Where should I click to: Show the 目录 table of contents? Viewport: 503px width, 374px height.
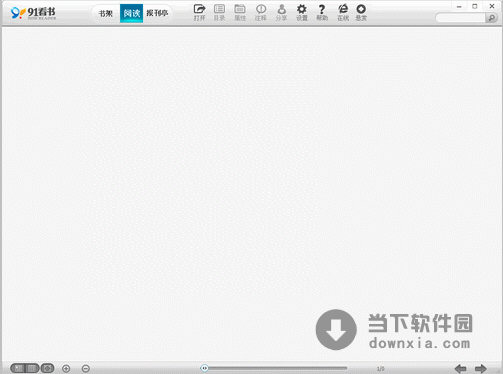point(219,13)
